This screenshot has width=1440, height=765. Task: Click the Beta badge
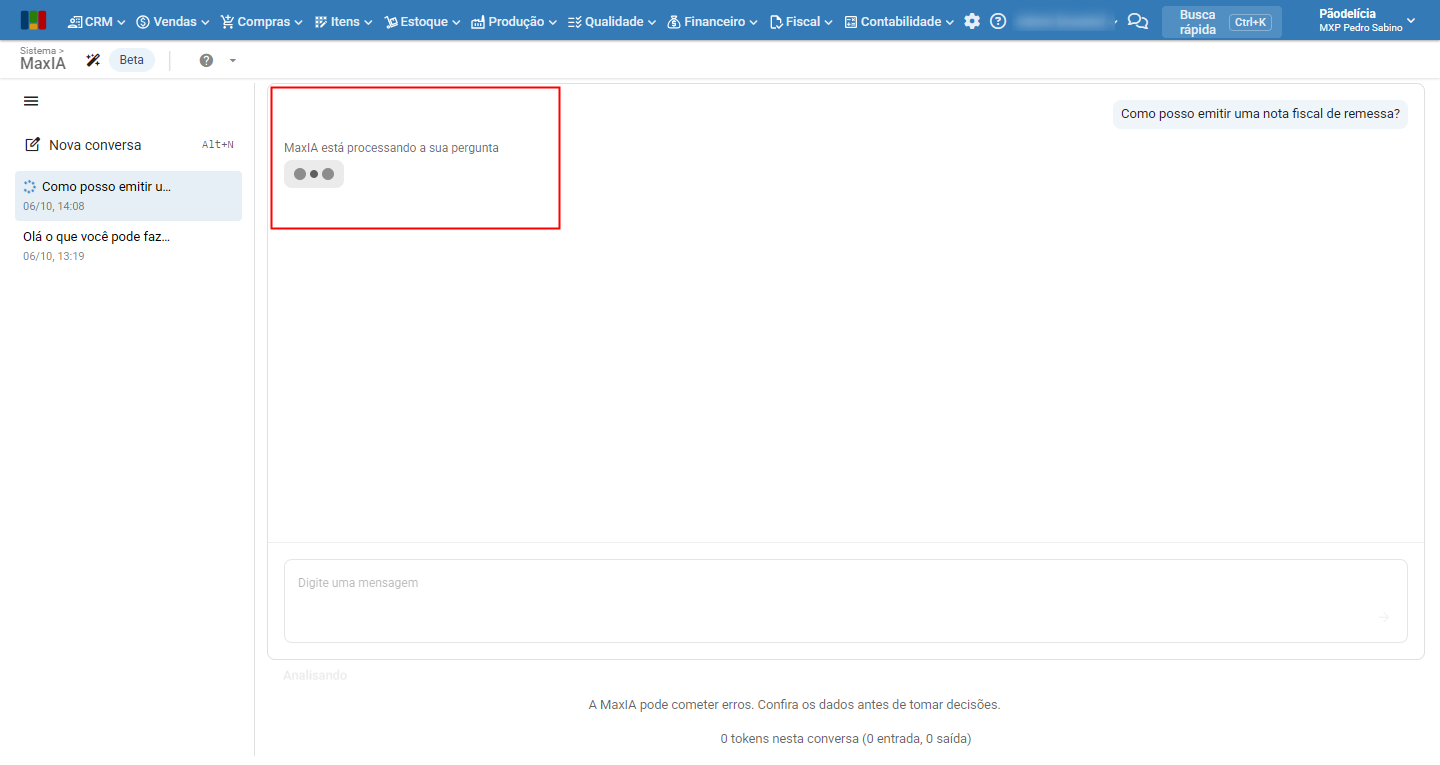132,60
